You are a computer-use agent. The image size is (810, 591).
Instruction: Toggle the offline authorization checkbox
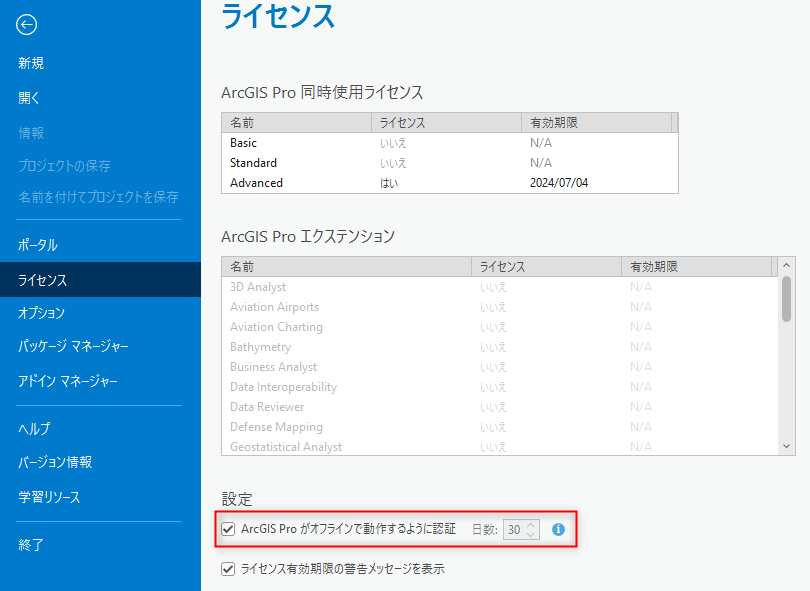[228, 529]
